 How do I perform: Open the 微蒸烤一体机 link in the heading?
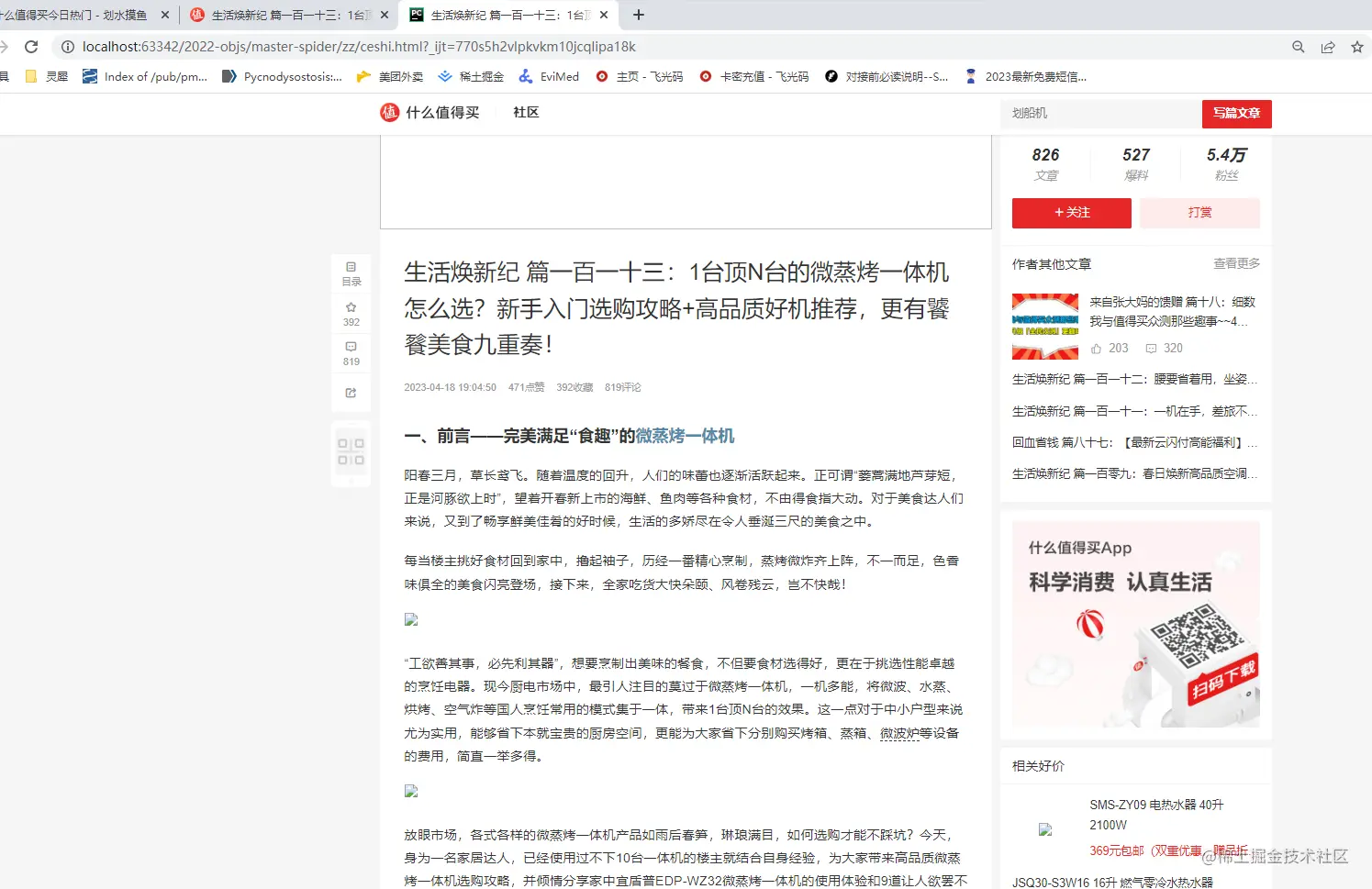click(685, 436)
